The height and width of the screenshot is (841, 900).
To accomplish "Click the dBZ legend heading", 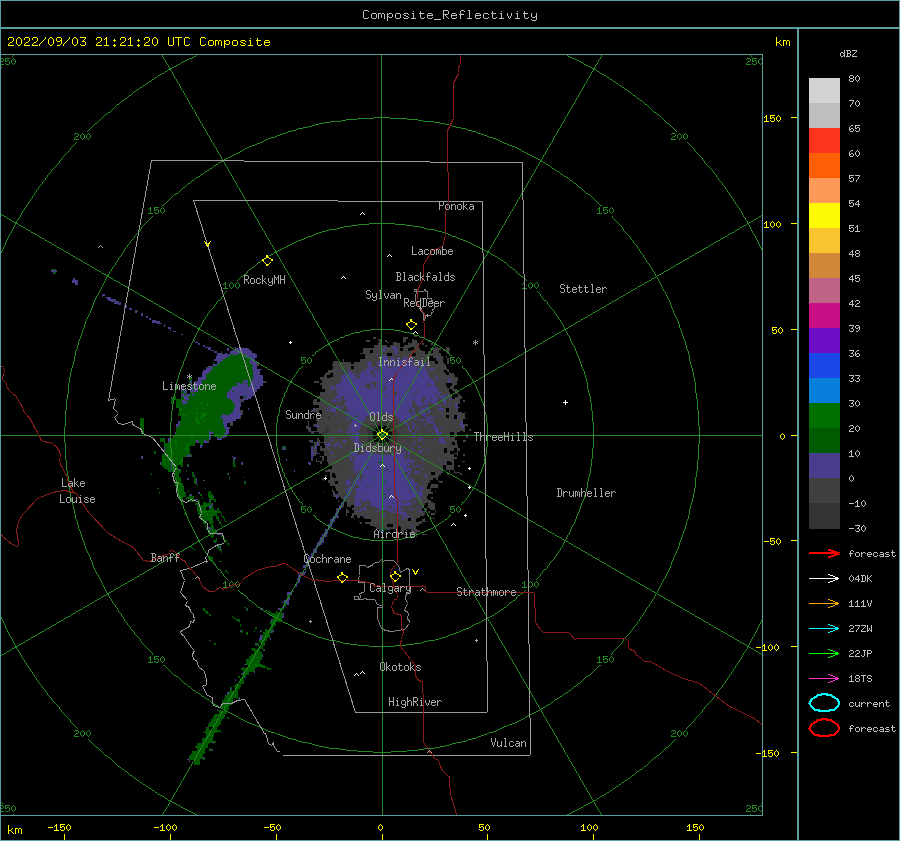I will [x=848, y=53].
